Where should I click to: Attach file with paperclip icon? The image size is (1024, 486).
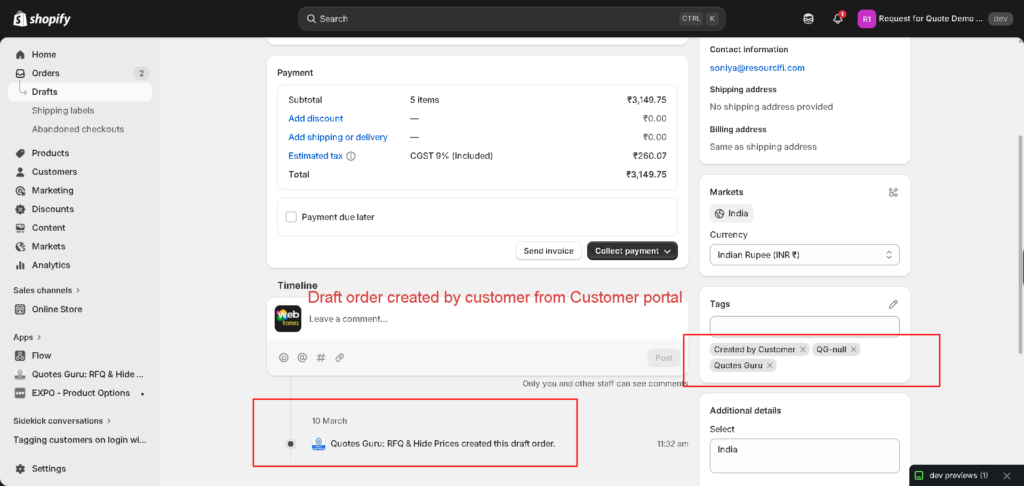[339, 357]
